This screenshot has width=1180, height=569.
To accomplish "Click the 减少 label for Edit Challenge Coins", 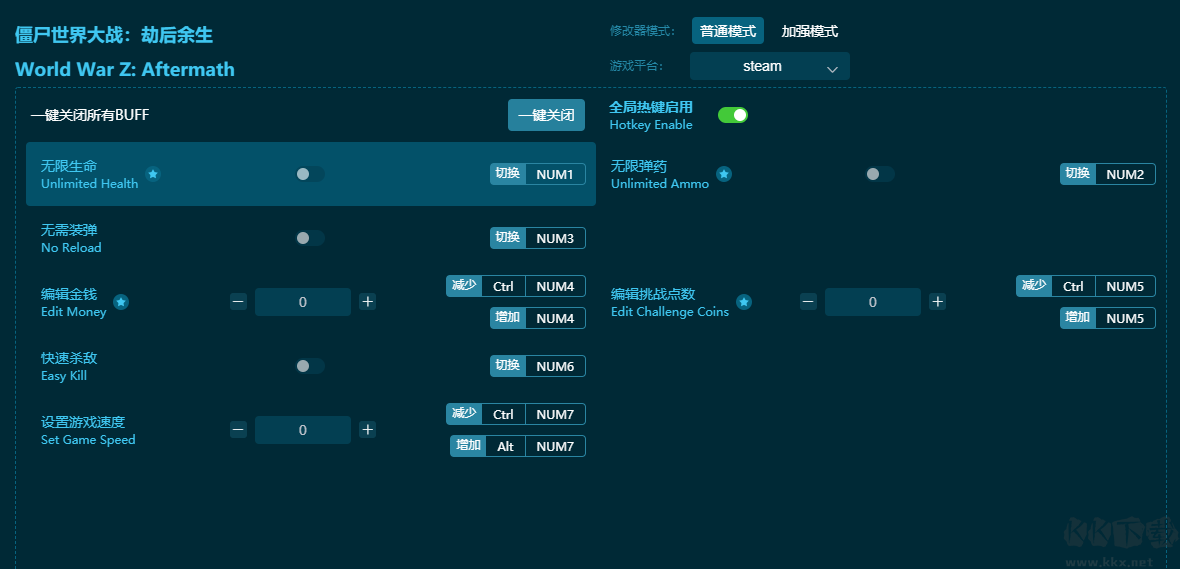I will [1034, 286].
